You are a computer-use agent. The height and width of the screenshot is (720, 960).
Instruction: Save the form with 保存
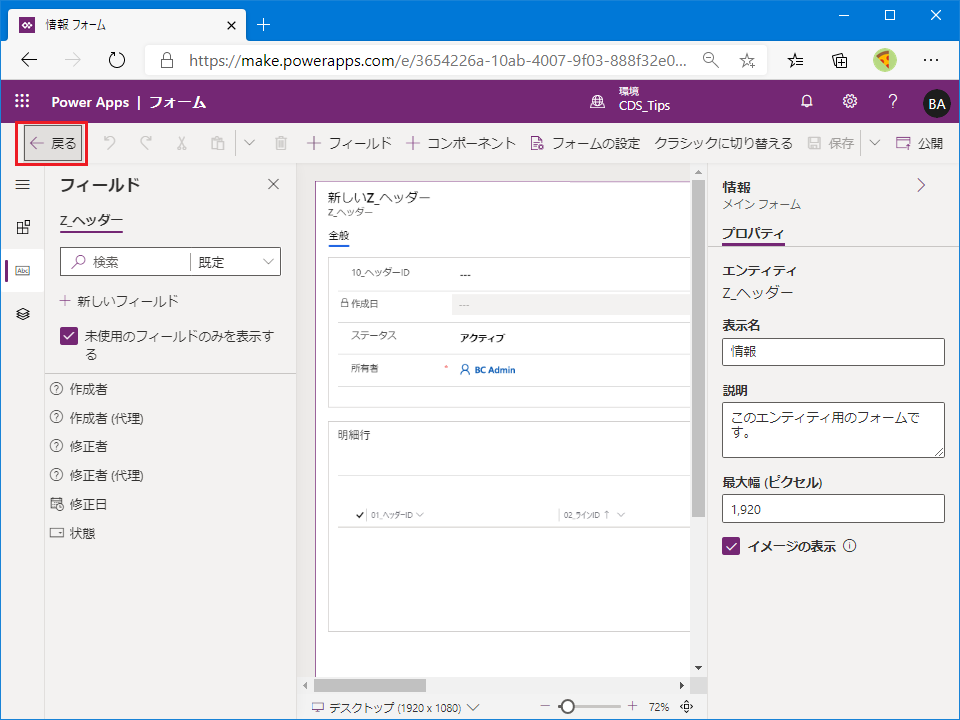(831, 143)
